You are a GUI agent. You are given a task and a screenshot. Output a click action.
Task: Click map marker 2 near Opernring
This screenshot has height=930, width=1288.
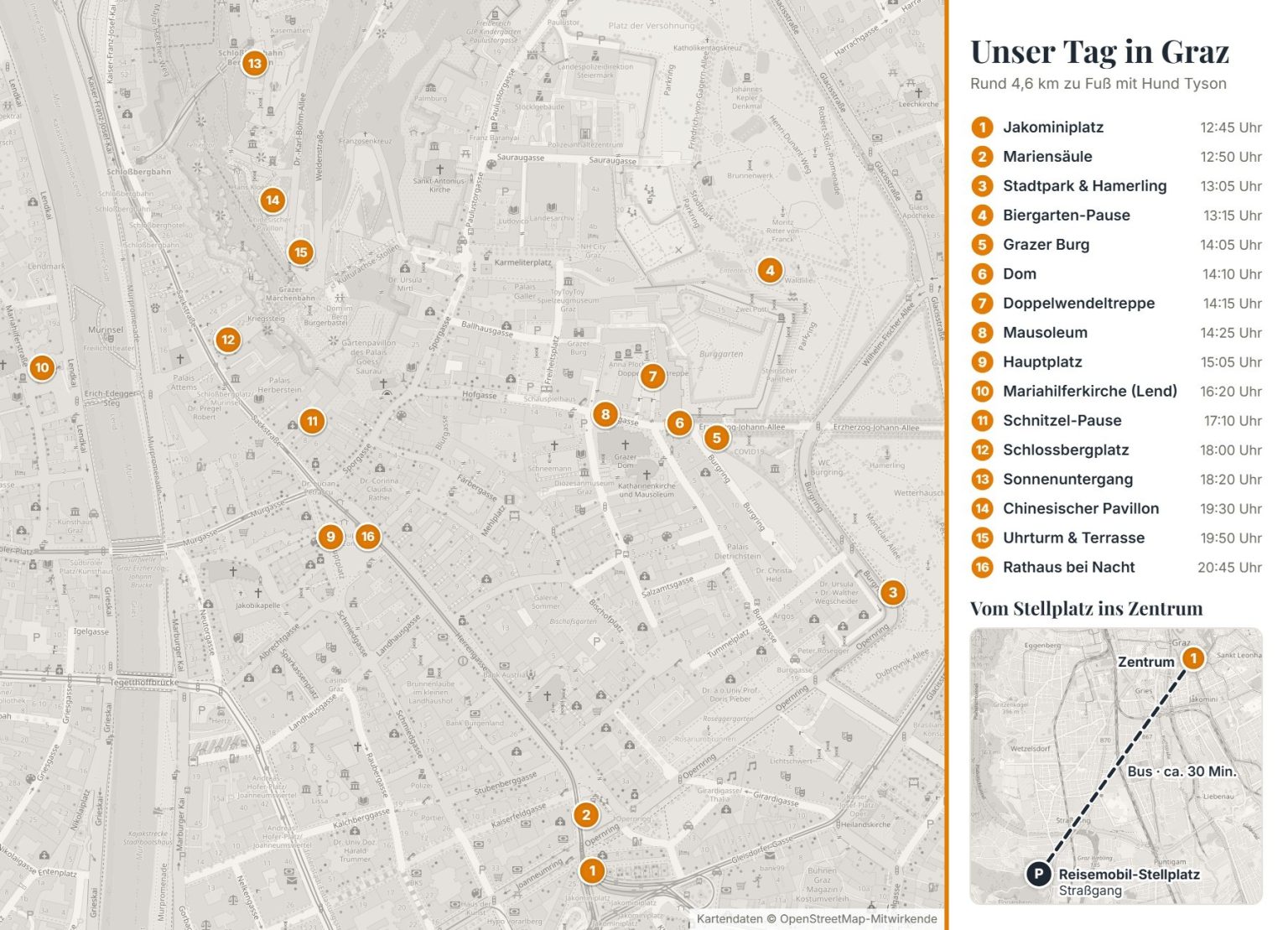click(x=586, y=814)
